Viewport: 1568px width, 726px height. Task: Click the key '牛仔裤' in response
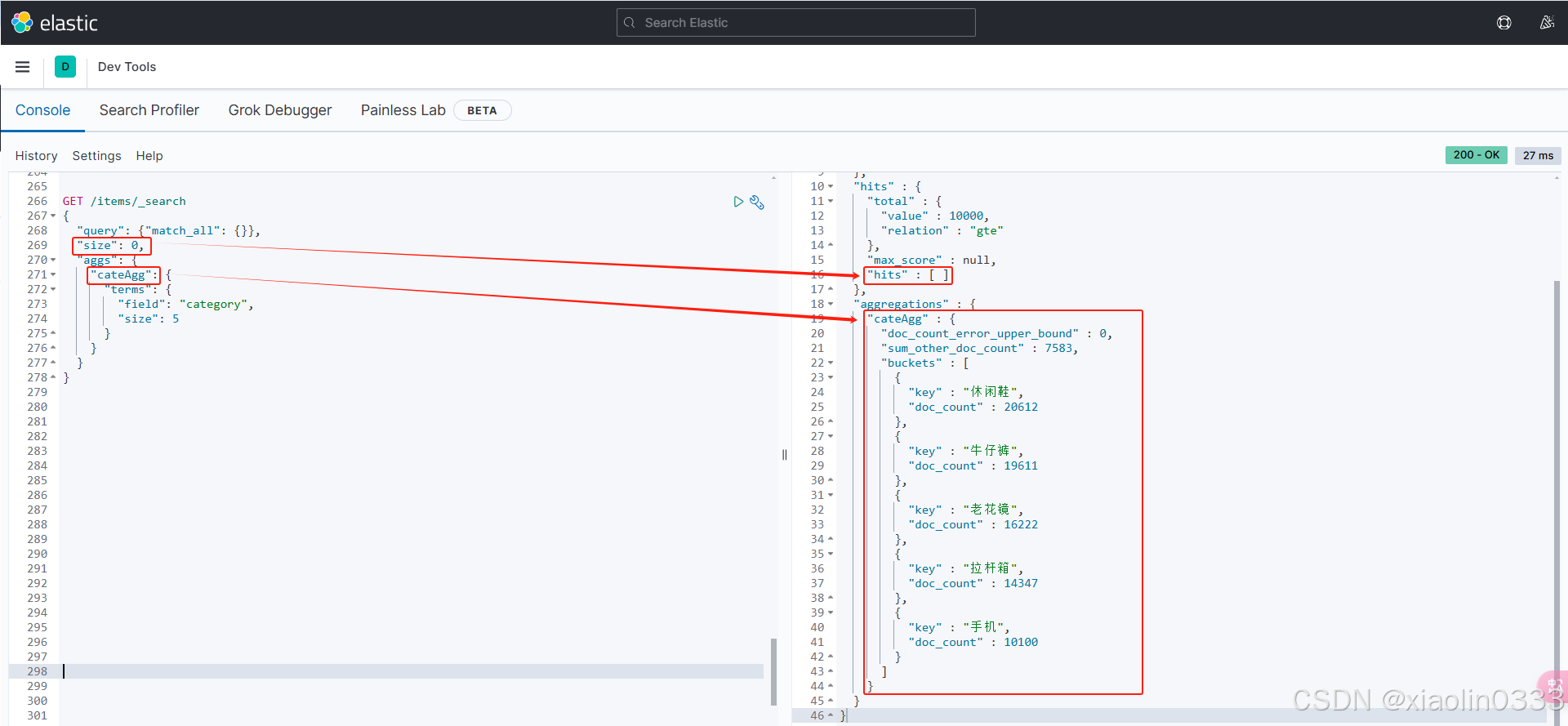click(x=990, y=452)
